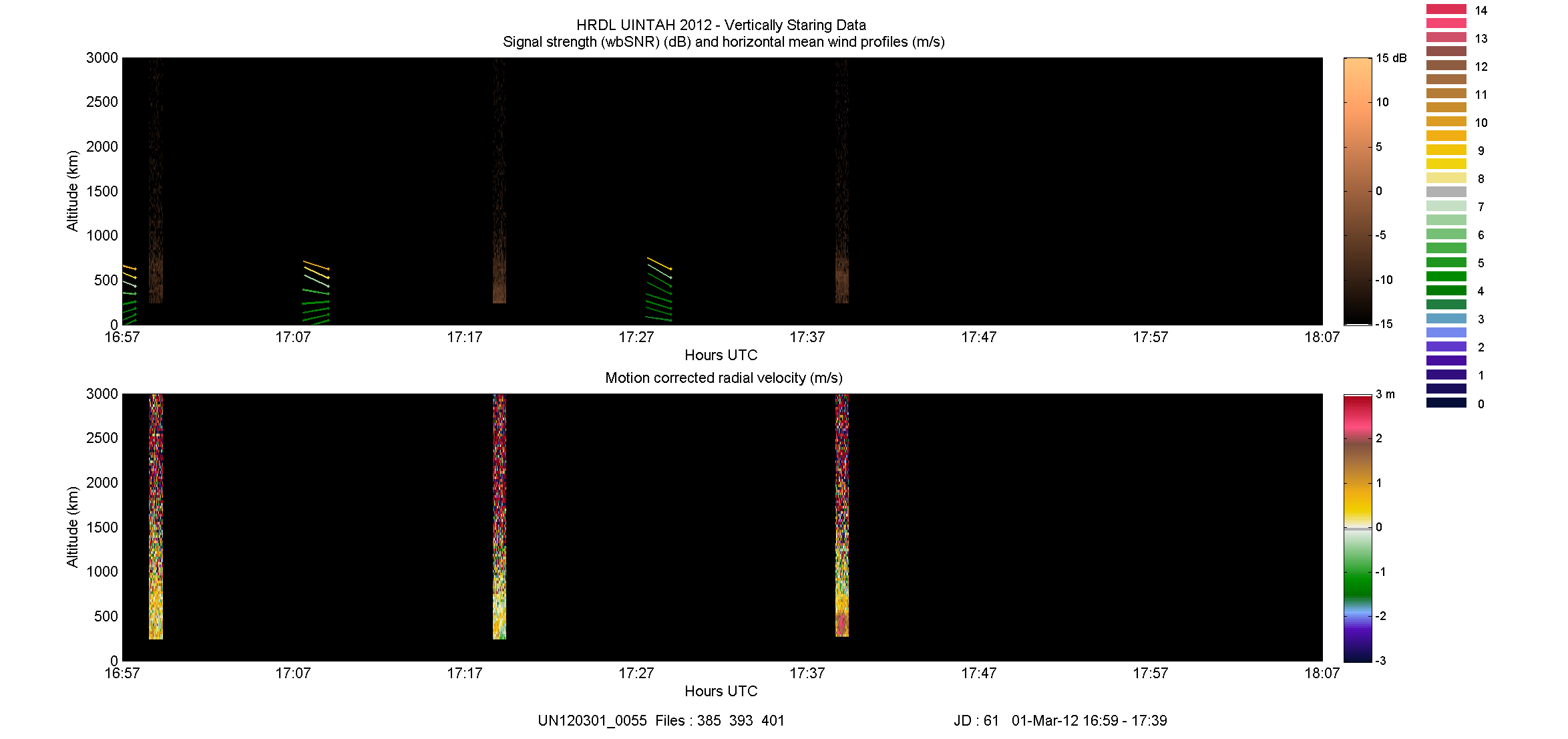
Task: Click the '-3' velocity colorbar label
Action: [x=1380, y=661]
